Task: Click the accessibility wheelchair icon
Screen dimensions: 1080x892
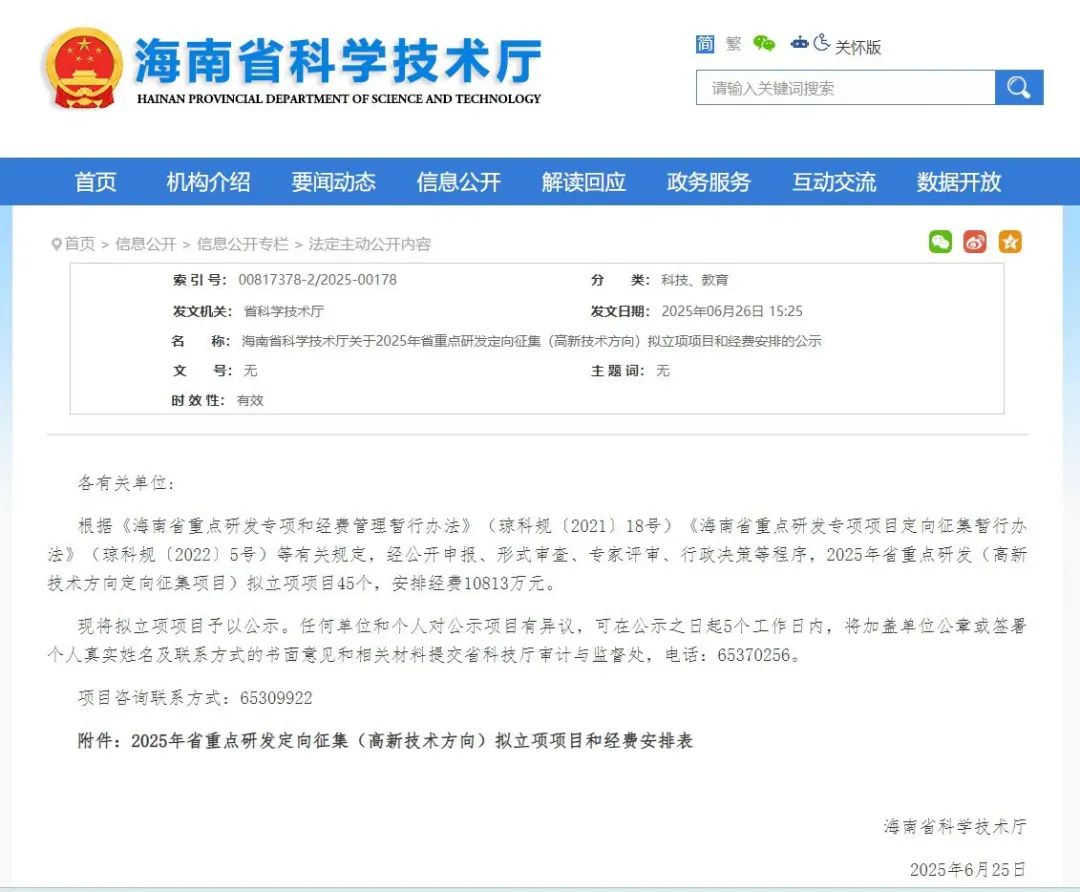Action: click(x=822, y=43)
